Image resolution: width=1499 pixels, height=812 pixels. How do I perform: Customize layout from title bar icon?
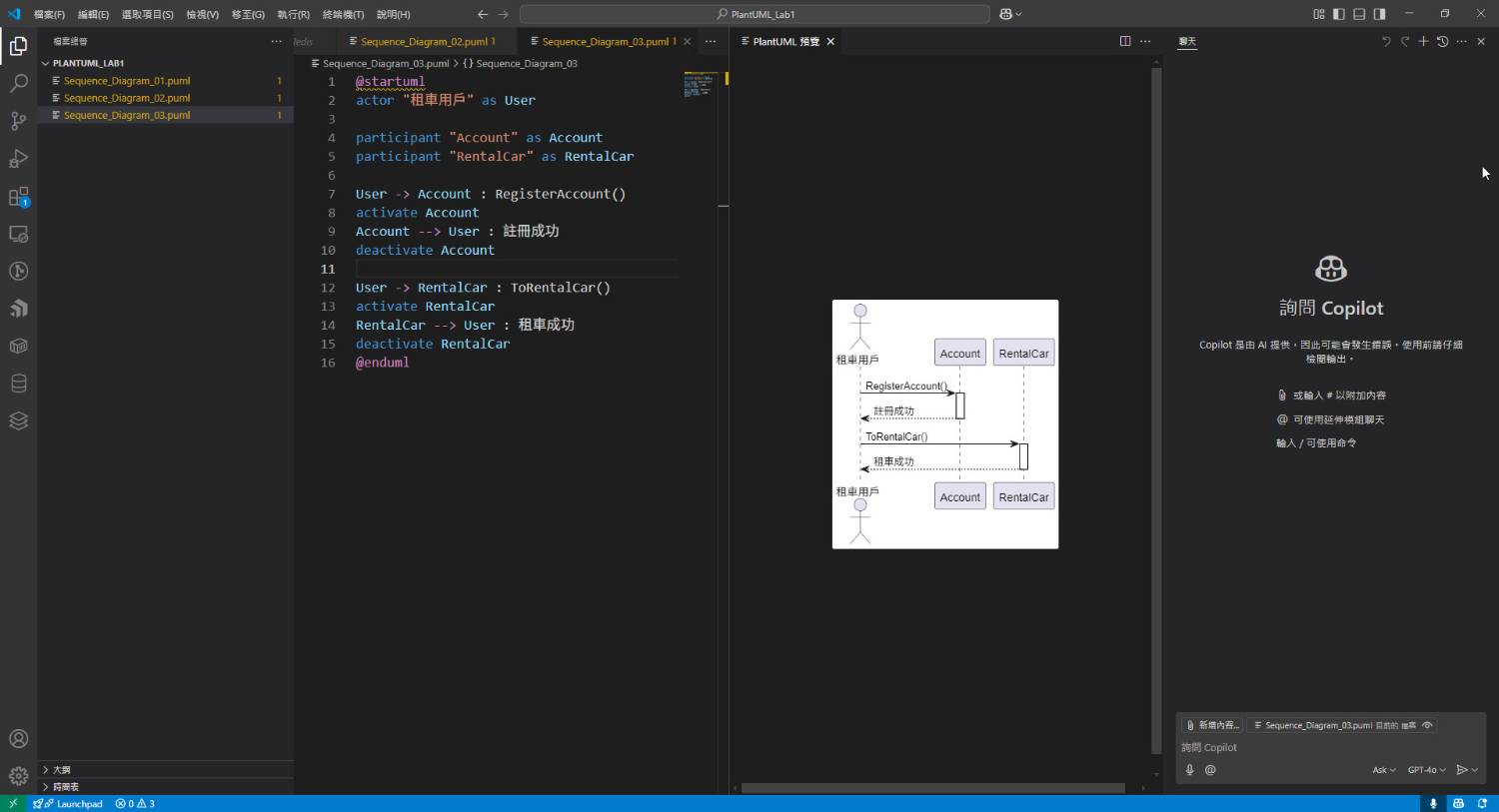(1318, 14)
